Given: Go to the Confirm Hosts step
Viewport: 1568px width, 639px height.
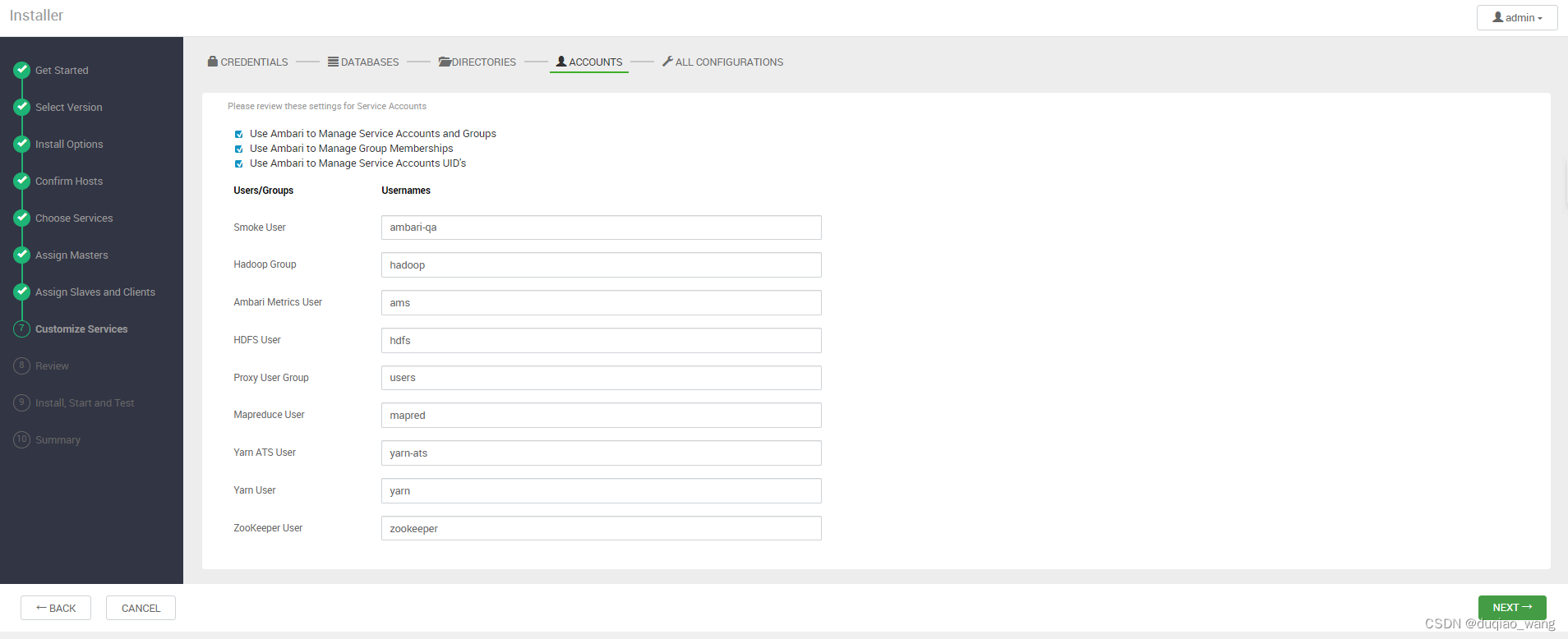Looking at the screenshot, I should click(x=69, y=182).
